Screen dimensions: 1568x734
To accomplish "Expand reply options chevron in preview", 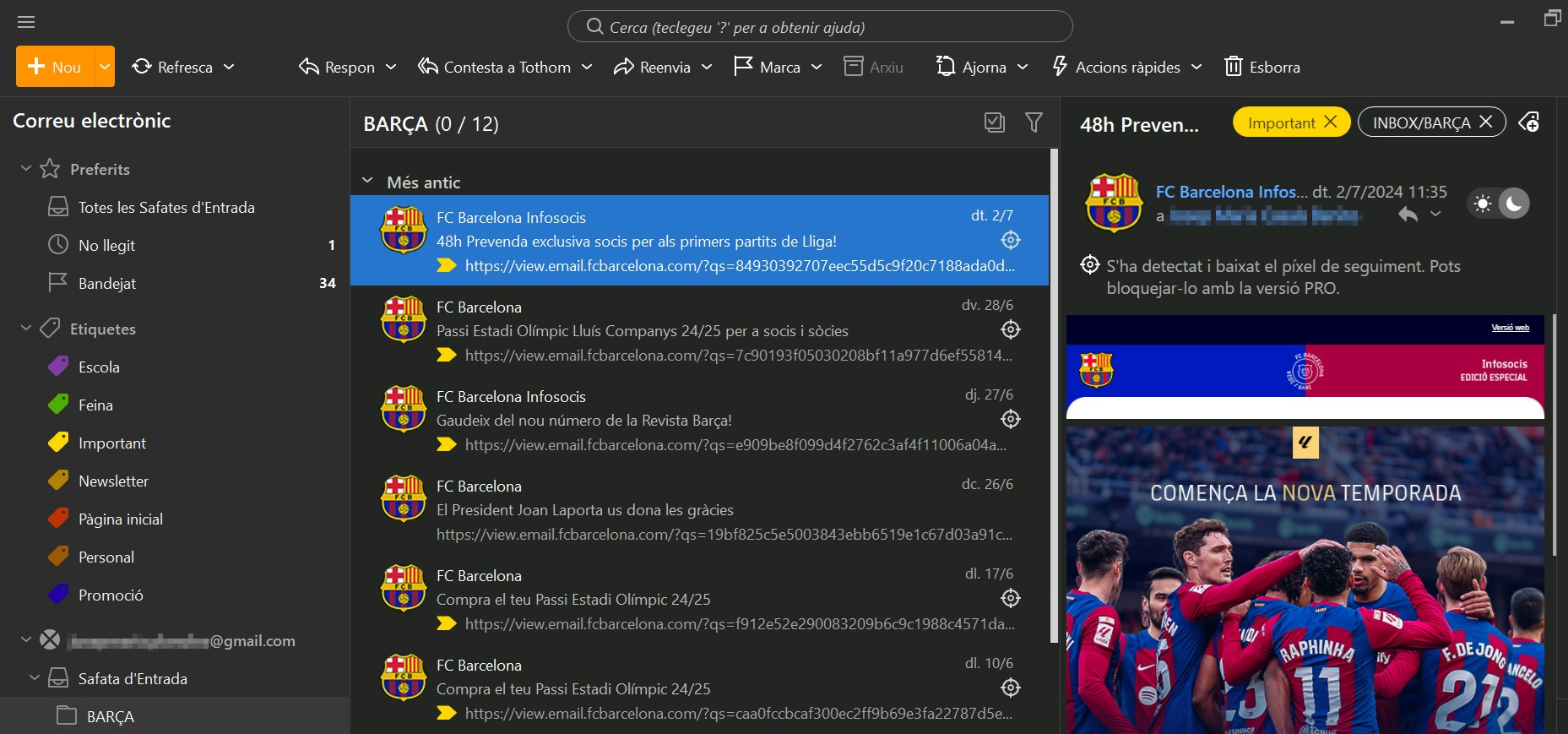I will (1435, 215).
